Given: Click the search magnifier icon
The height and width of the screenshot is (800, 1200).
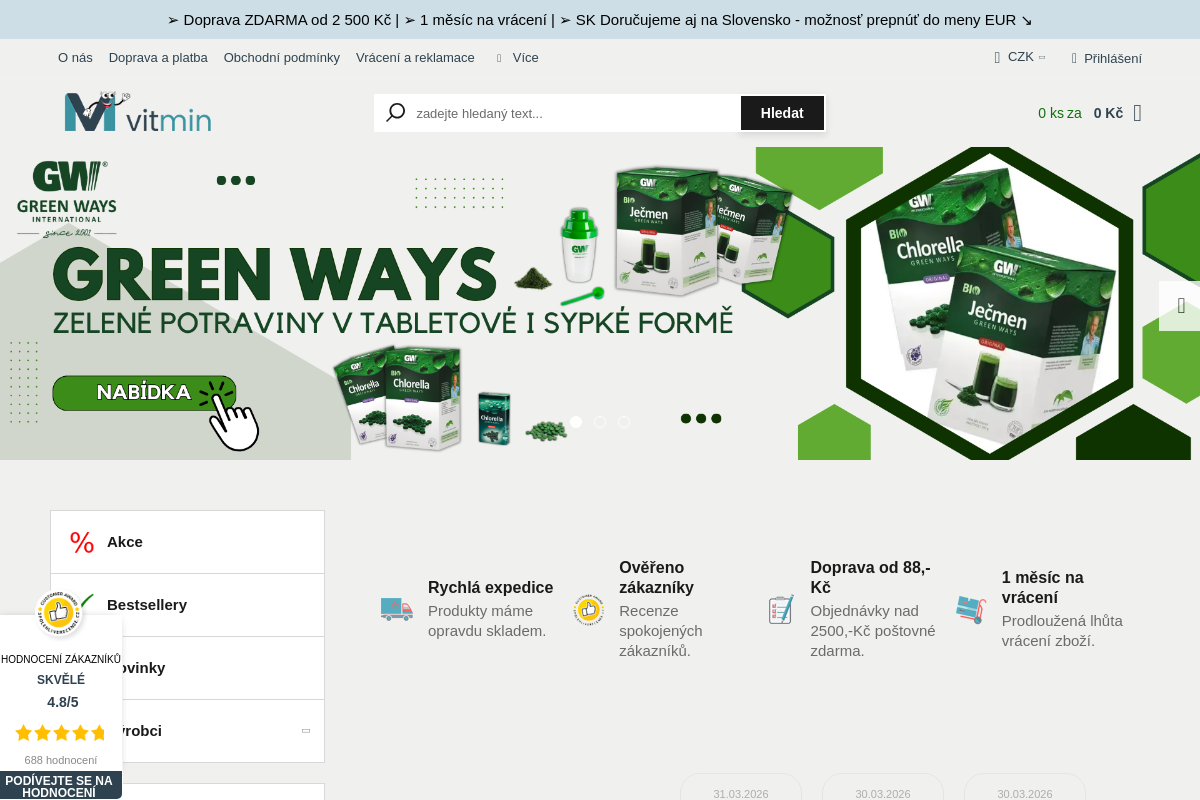Looking at the screenshot, I should pyautogui.click(x=395, y=113).
